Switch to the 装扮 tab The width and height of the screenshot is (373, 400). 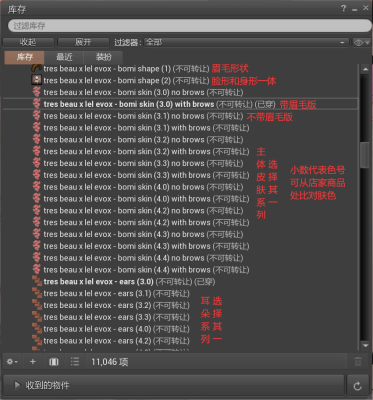coord(103,57)
